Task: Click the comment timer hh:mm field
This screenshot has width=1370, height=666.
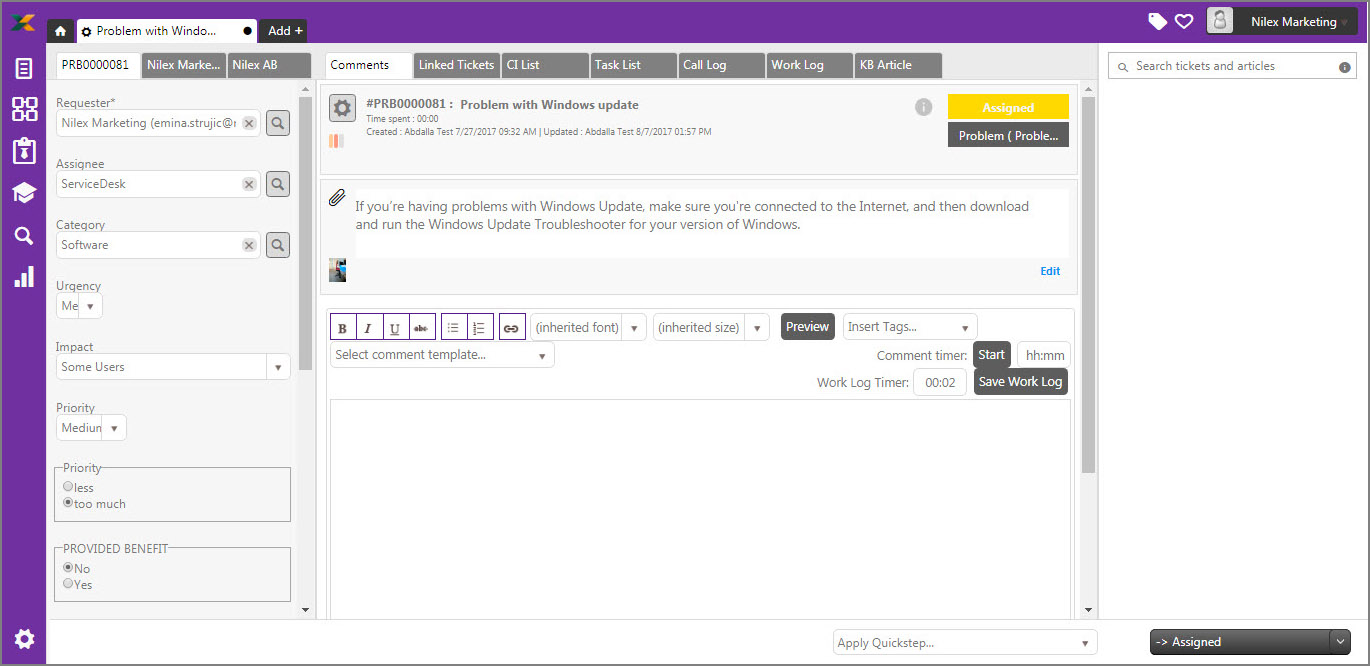Action: pos(1044,355)
